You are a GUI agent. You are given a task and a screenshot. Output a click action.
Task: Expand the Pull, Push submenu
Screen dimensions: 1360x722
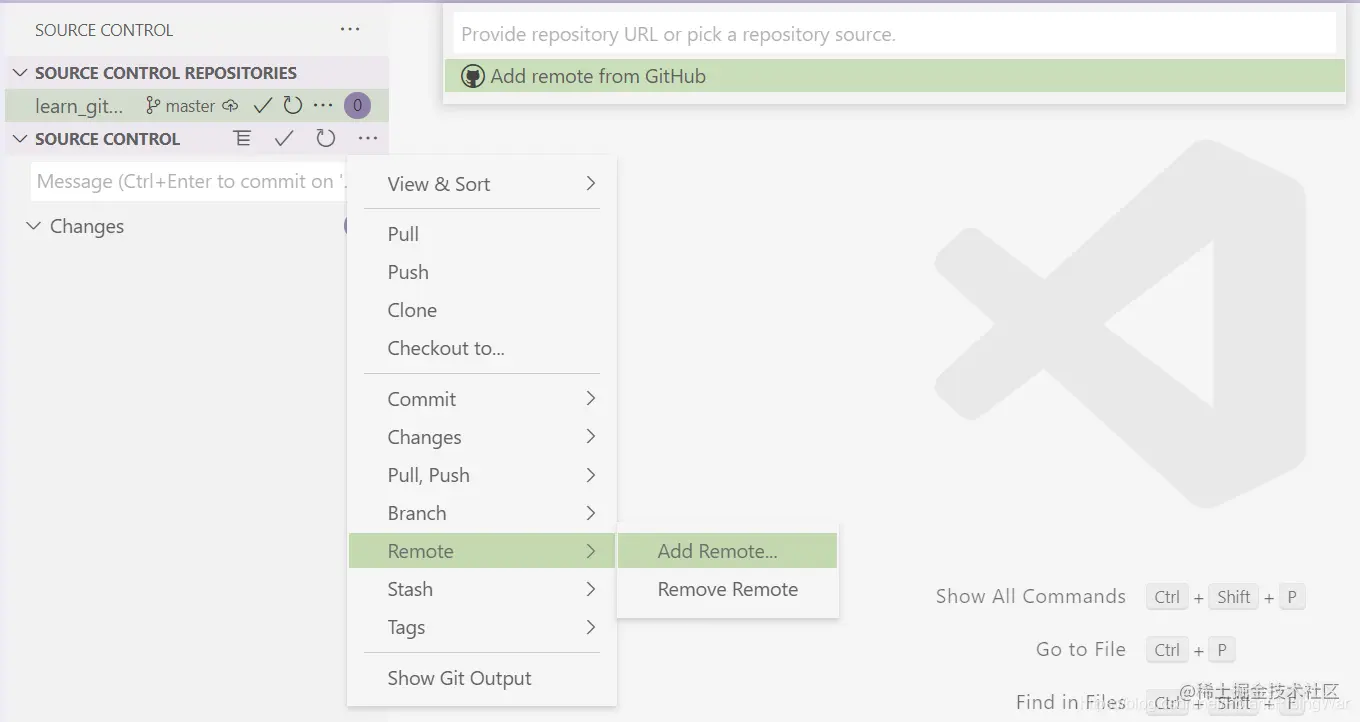click(x=481, y=475)
